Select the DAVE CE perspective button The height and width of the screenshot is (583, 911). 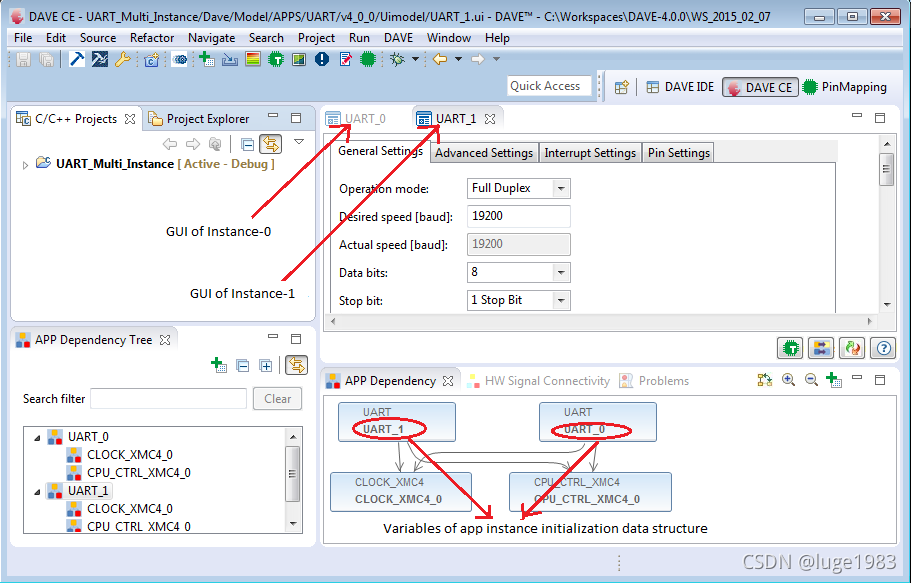pyautogui.click(x=761, y=87)
